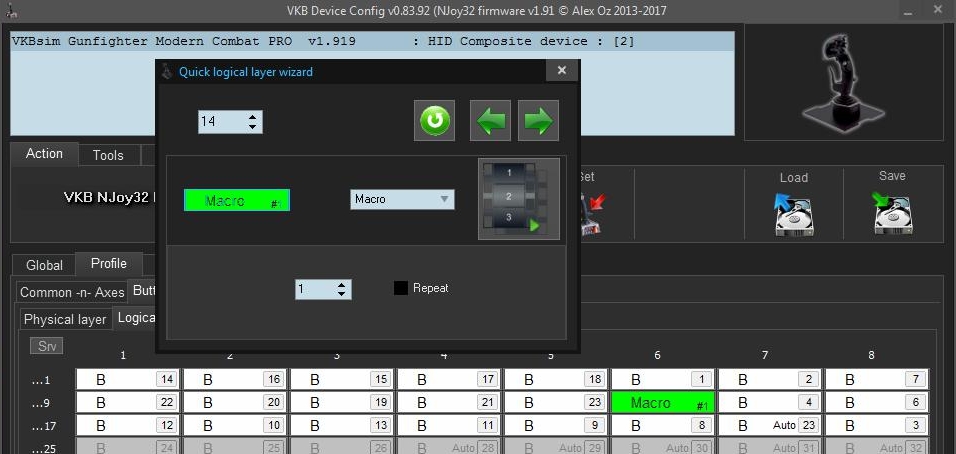Select the grid cell B 13
956x454 pixels.
click(x=341, y=425)
